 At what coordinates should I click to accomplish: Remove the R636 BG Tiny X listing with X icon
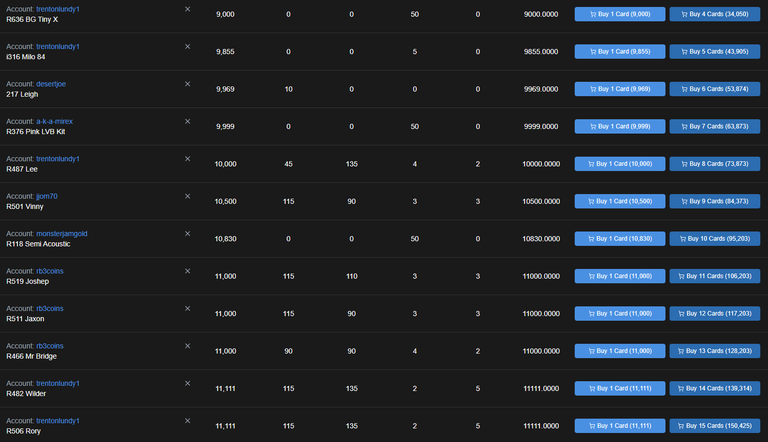[188, 9]
